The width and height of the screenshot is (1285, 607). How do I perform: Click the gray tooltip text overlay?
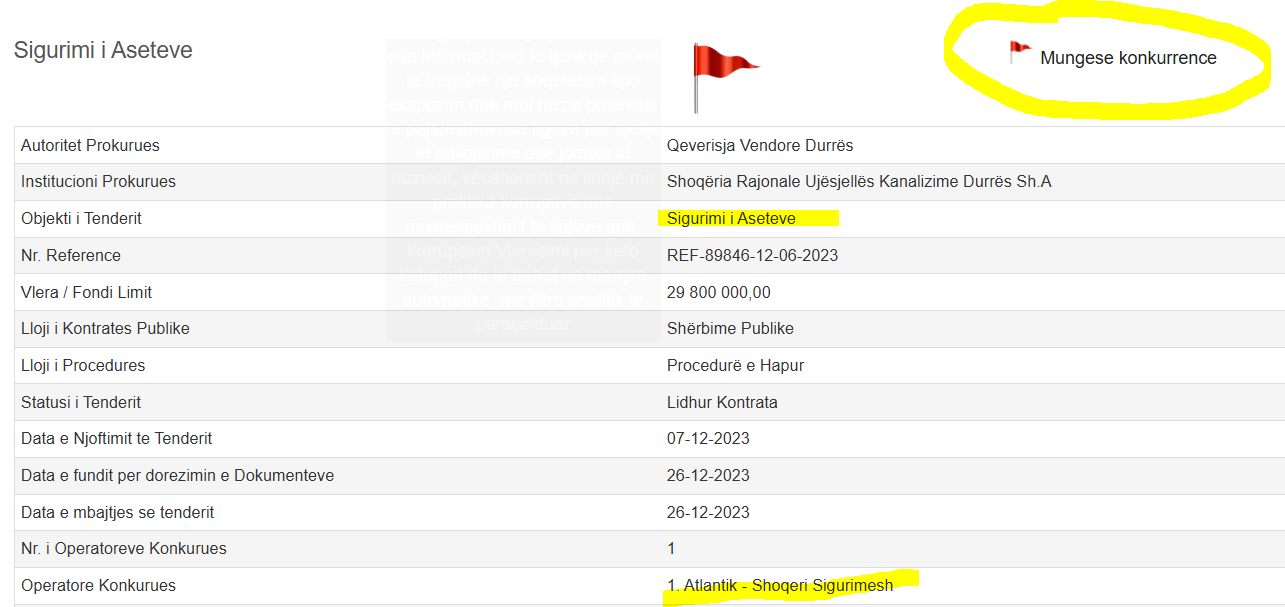coord(523,190)
